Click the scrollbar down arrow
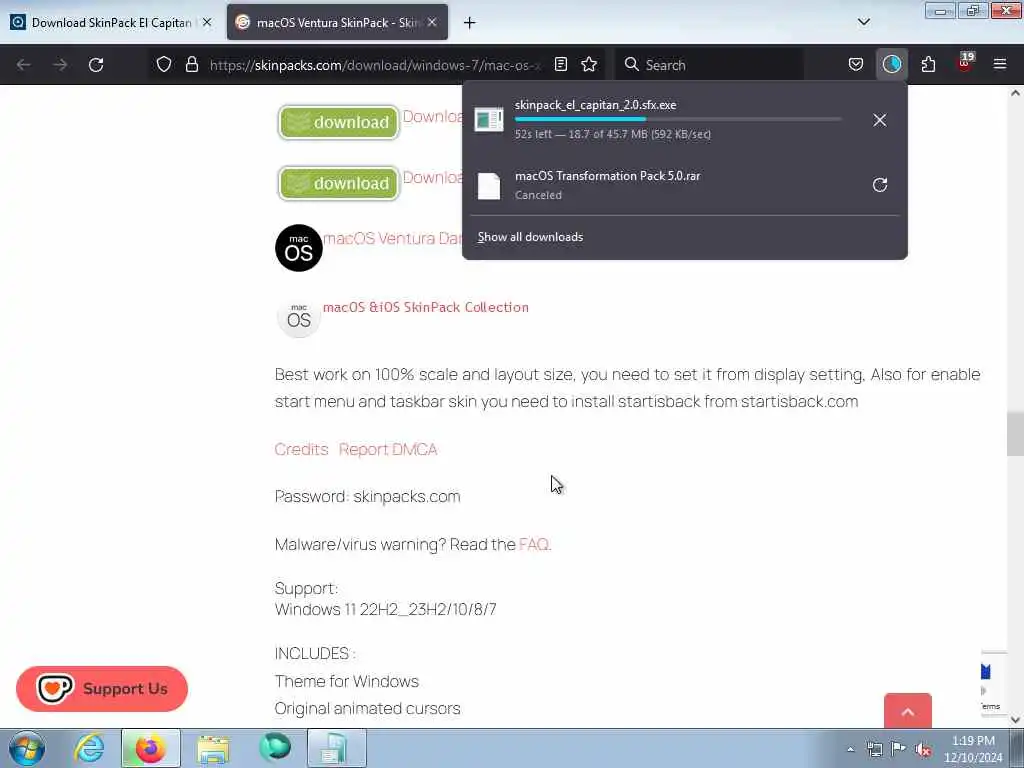 pyautogui.click(x=1016, y=720)
